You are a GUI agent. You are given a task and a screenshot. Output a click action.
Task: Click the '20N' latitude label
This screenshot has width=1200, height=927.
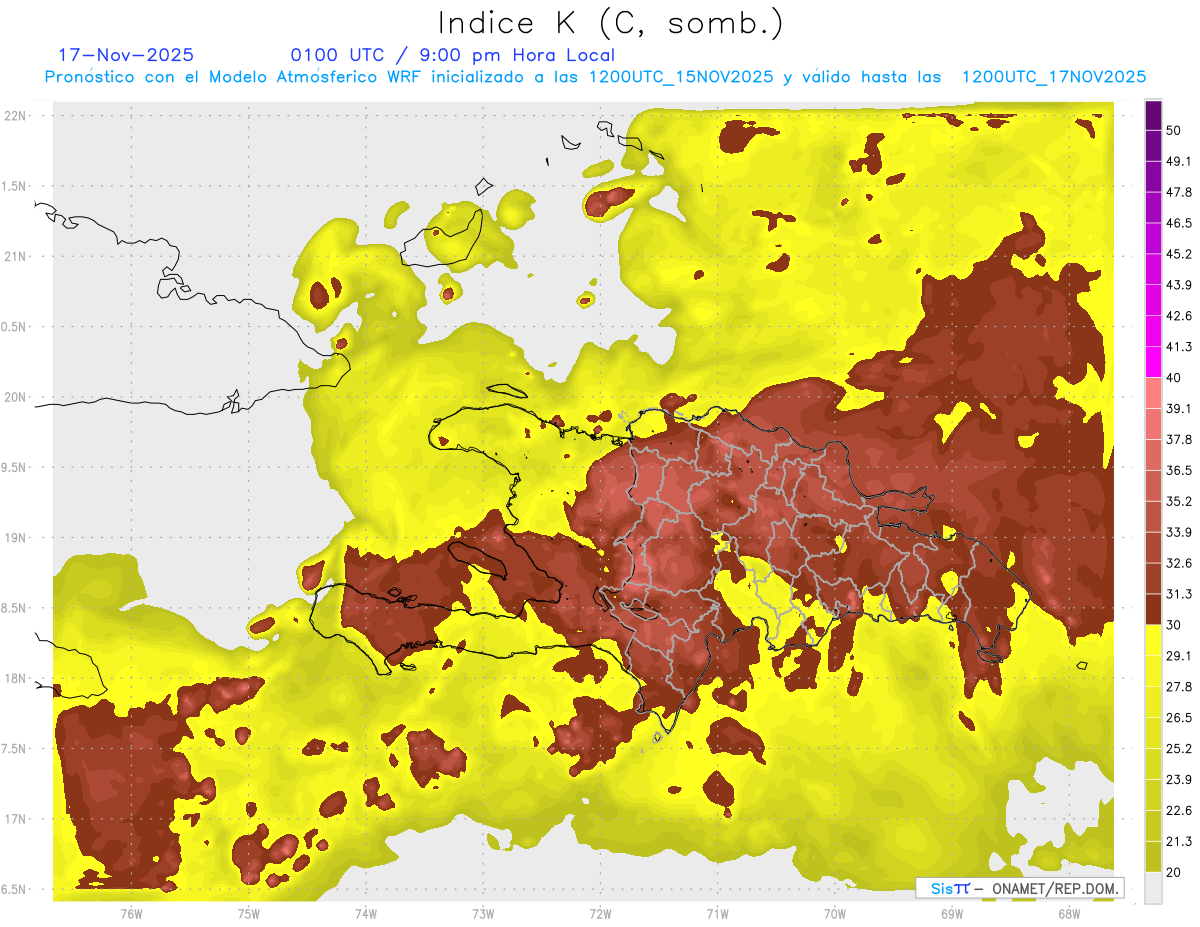click(15, 397)
